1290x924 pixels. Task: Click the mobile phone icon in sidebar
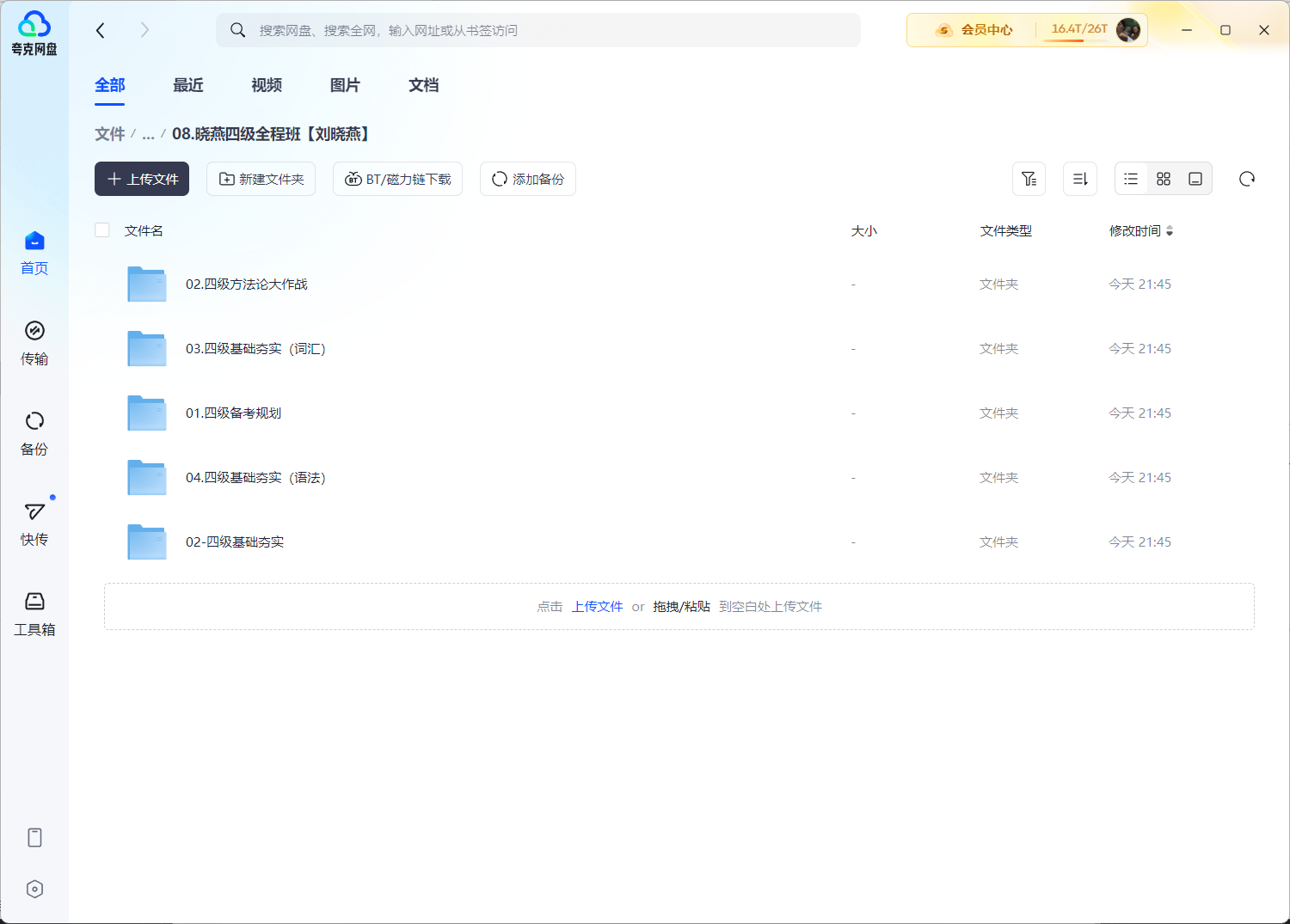(34, 837)
